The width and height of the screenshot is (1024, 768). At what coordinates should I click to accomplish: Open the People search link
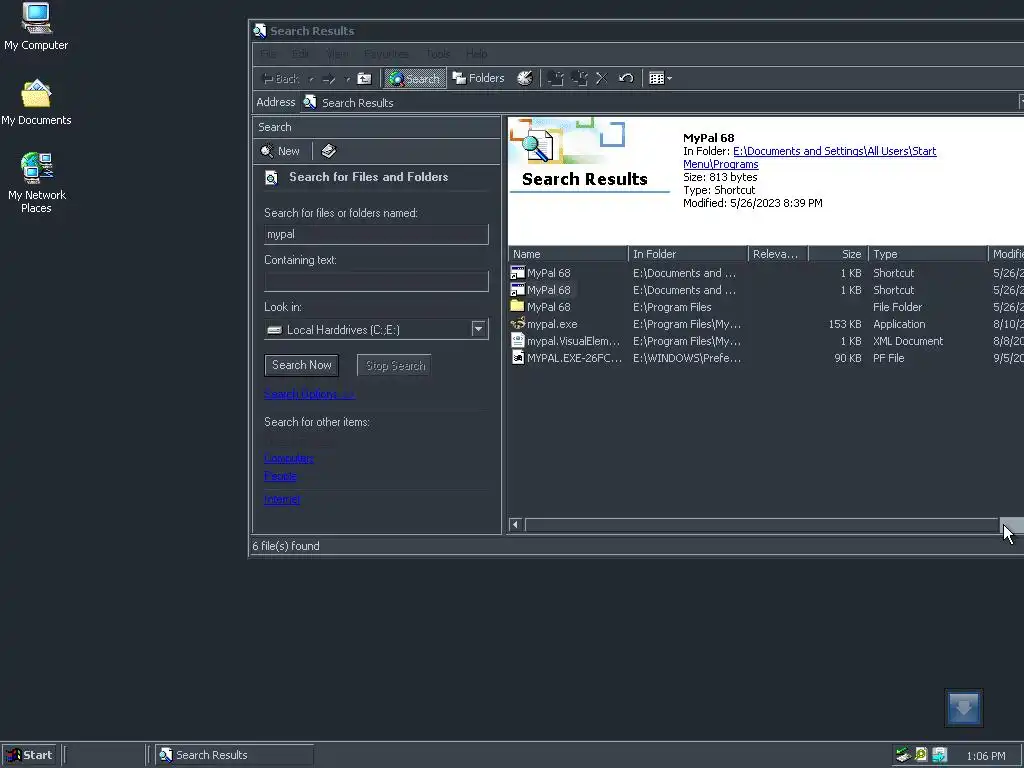280,475
